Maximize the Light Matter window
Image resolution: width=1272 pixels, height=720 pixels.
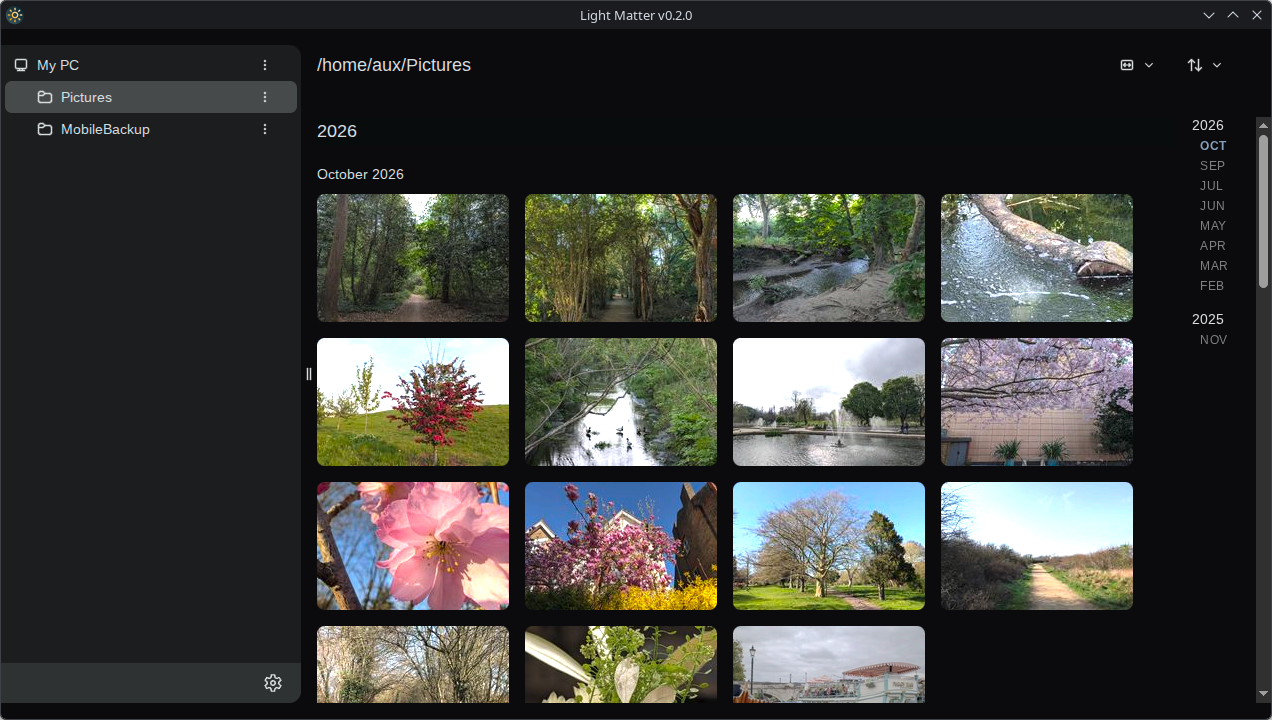(x=1233, y=15)
